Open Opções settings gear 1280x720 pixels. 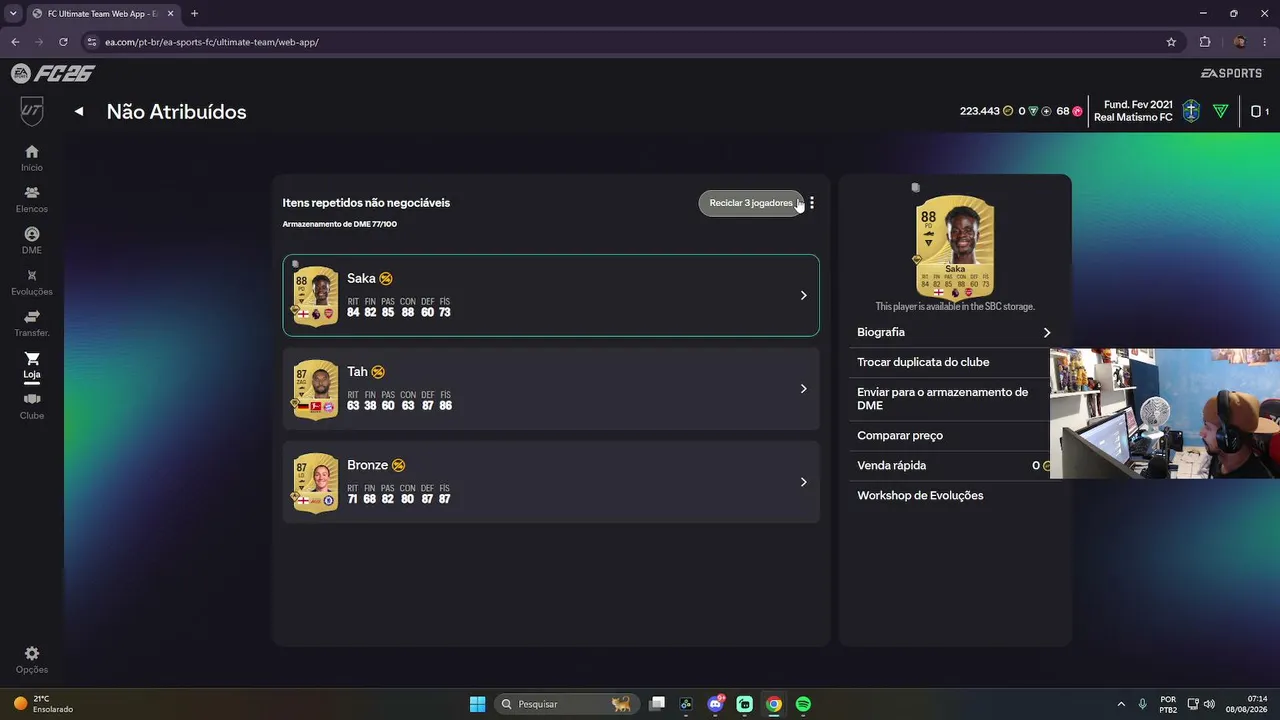(x=32, y=659)
